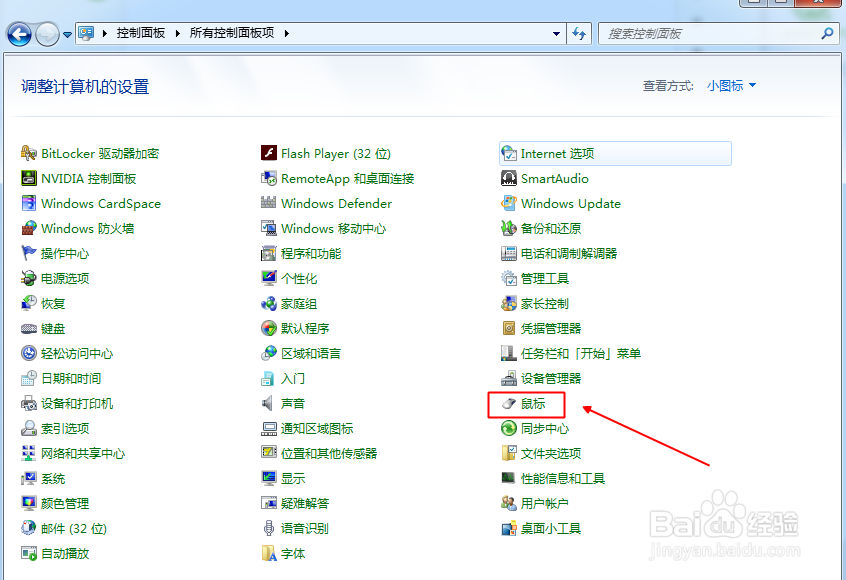Open the Windows Defender icon

coord(269,203)
